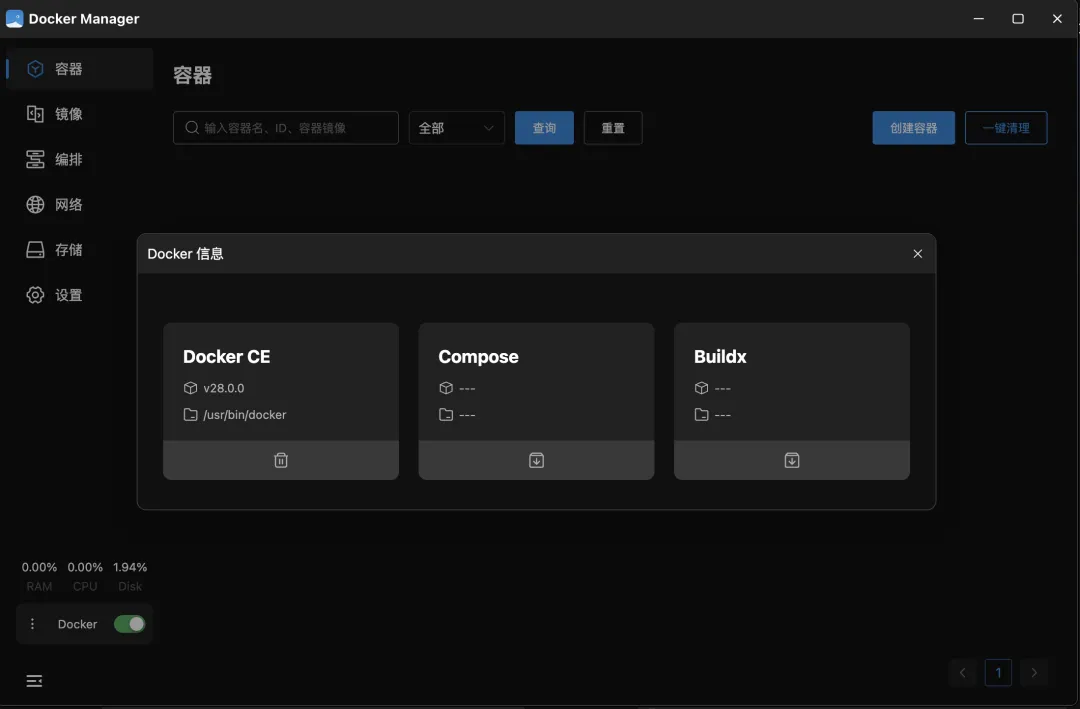Click the Compose card title
Screen dimensions: 1080x709
click(x=479, y=356)
